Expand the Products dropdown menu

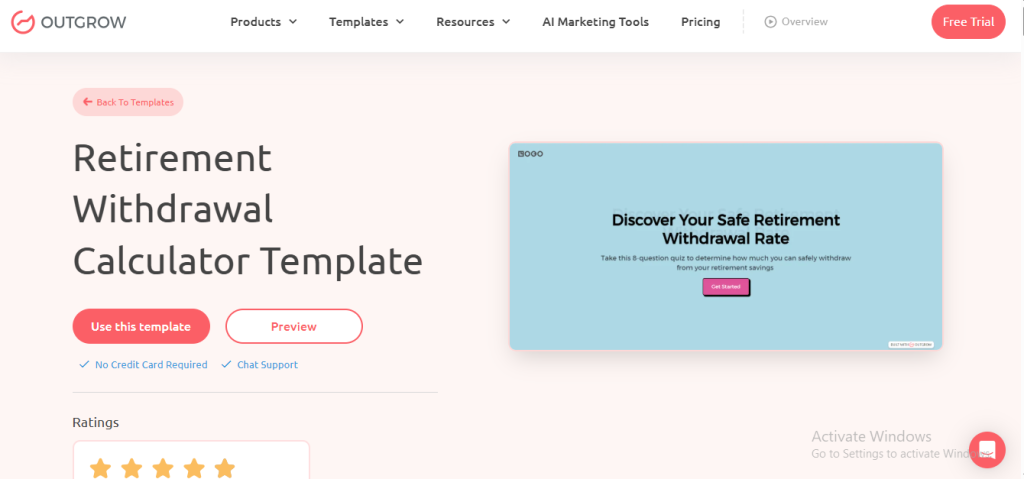click(x=263, y=22)
